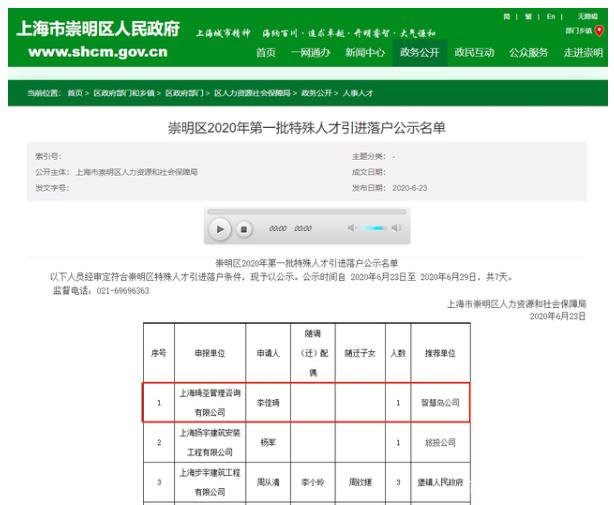Click the supervision phone 021-69696363
The width and height of the screenshot is (614, 505).
tap(123, 291)
